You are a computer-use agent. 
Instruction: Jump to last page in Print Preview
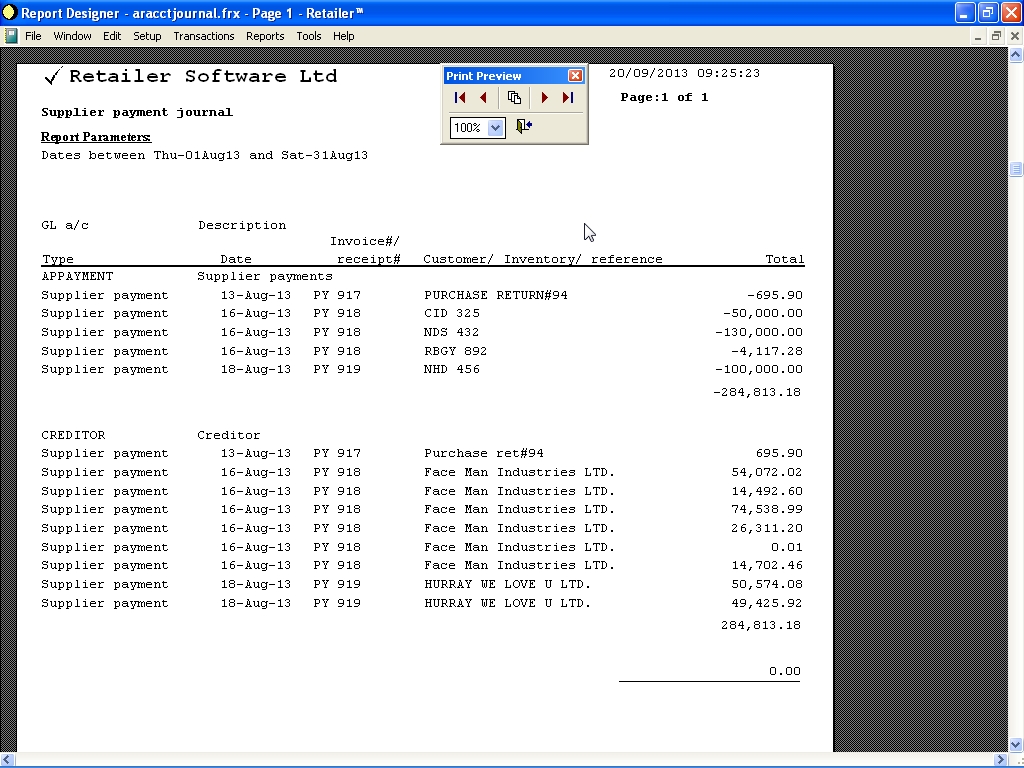click(x=568, y=98)
